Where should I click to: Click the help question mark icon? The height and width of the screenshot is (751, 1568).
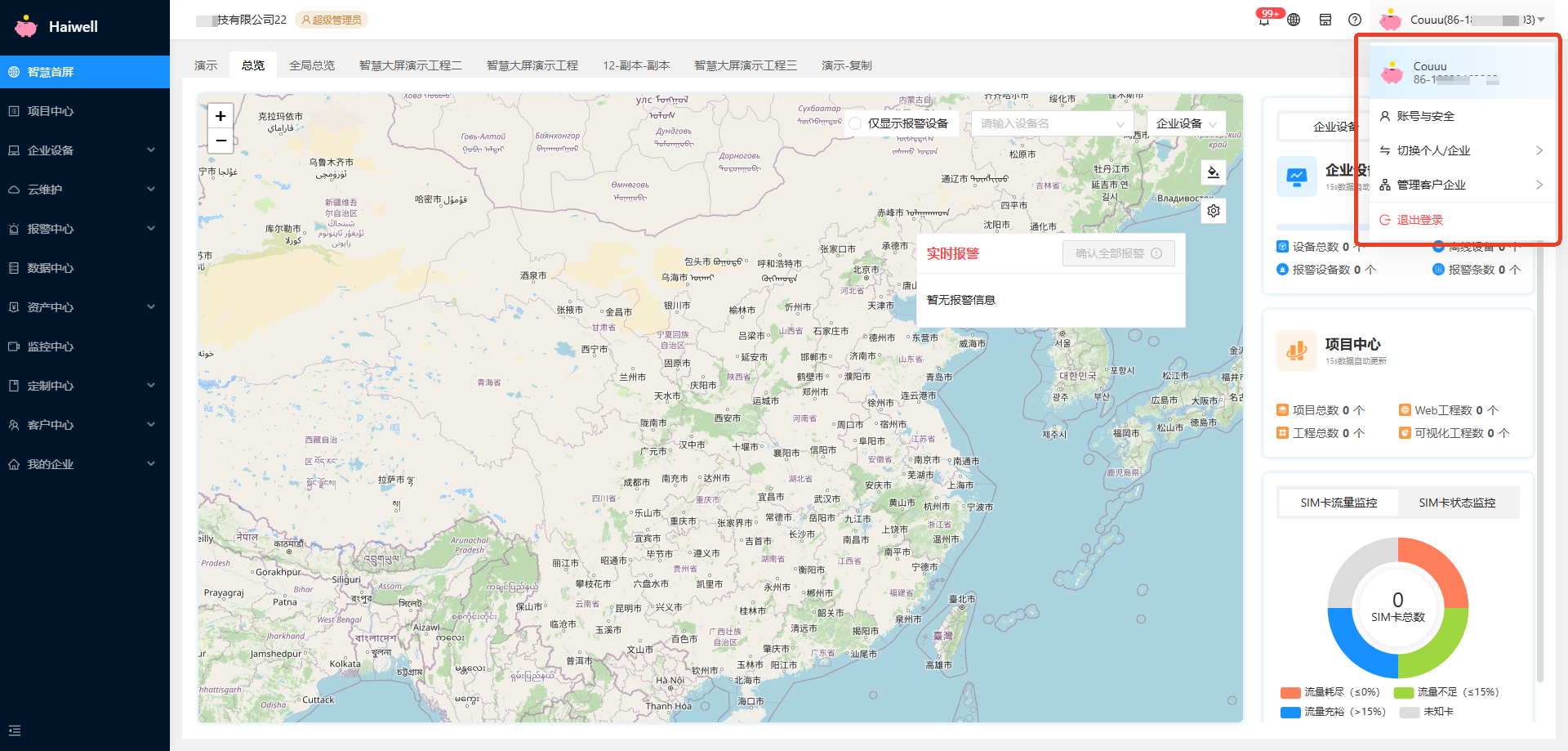[1355, 20]
